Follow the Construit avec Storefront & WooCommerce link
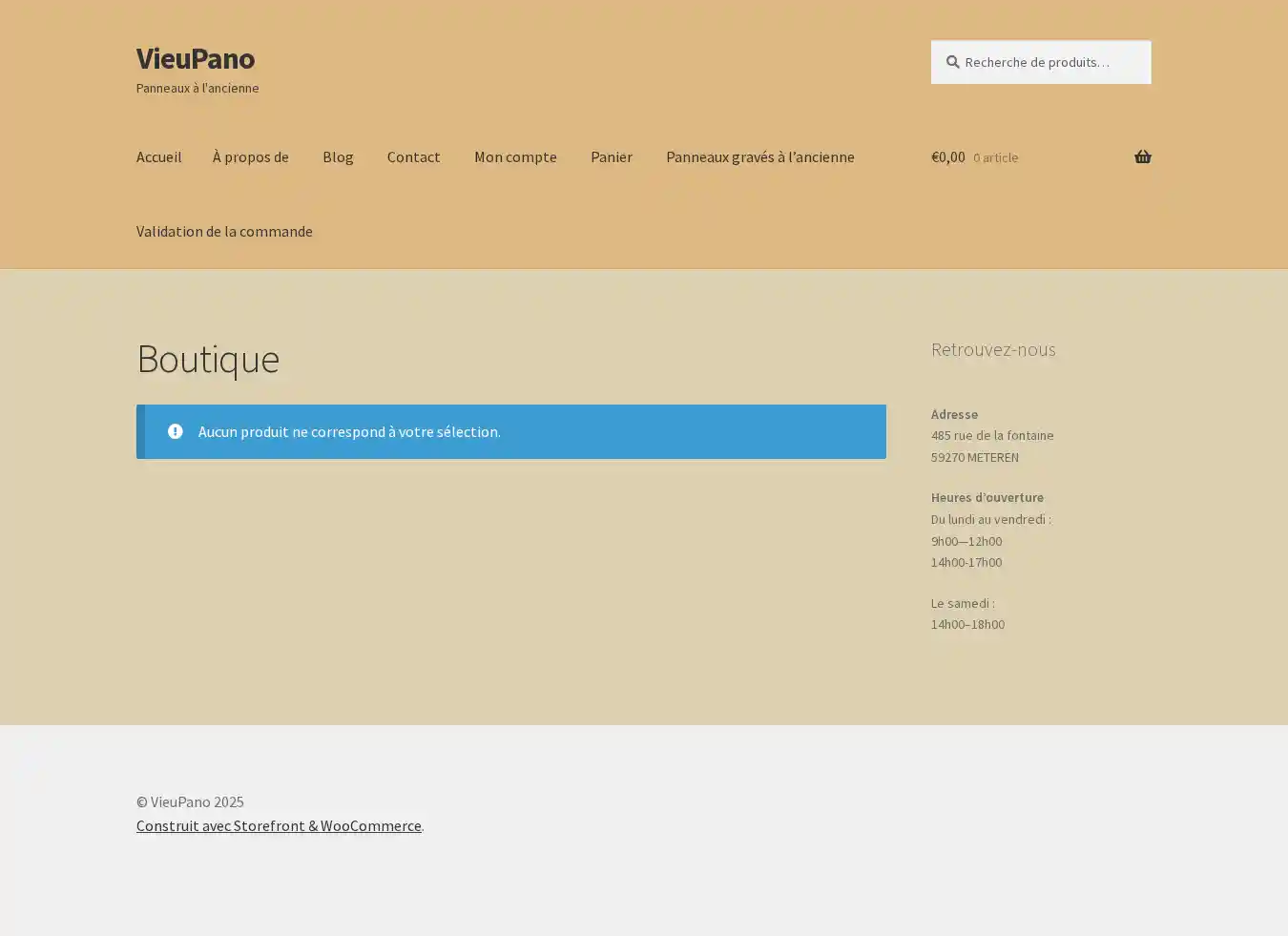Screen dimensions: 1288x936 point(279,825)
